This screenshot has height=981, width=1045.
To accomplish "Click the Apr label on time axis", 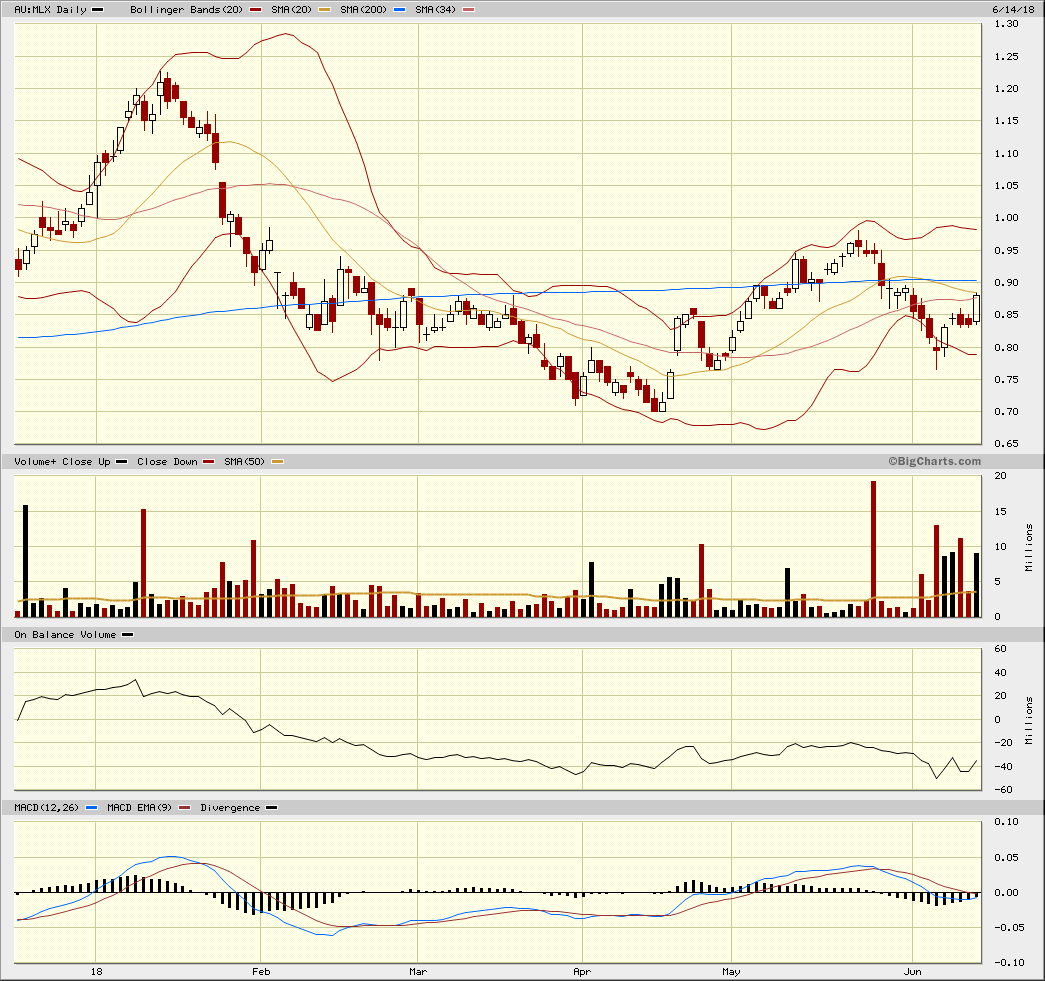I will (x=582, y=972).
